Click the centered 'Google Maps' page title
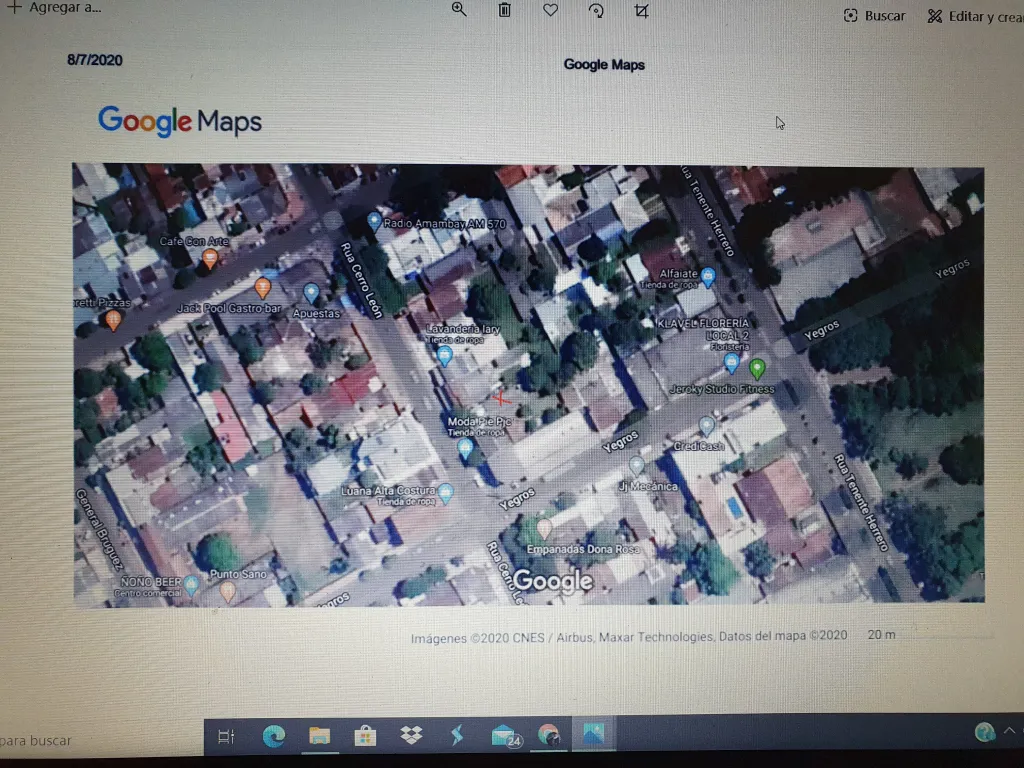The image size is (1024, 768). [x=604, y=65]
